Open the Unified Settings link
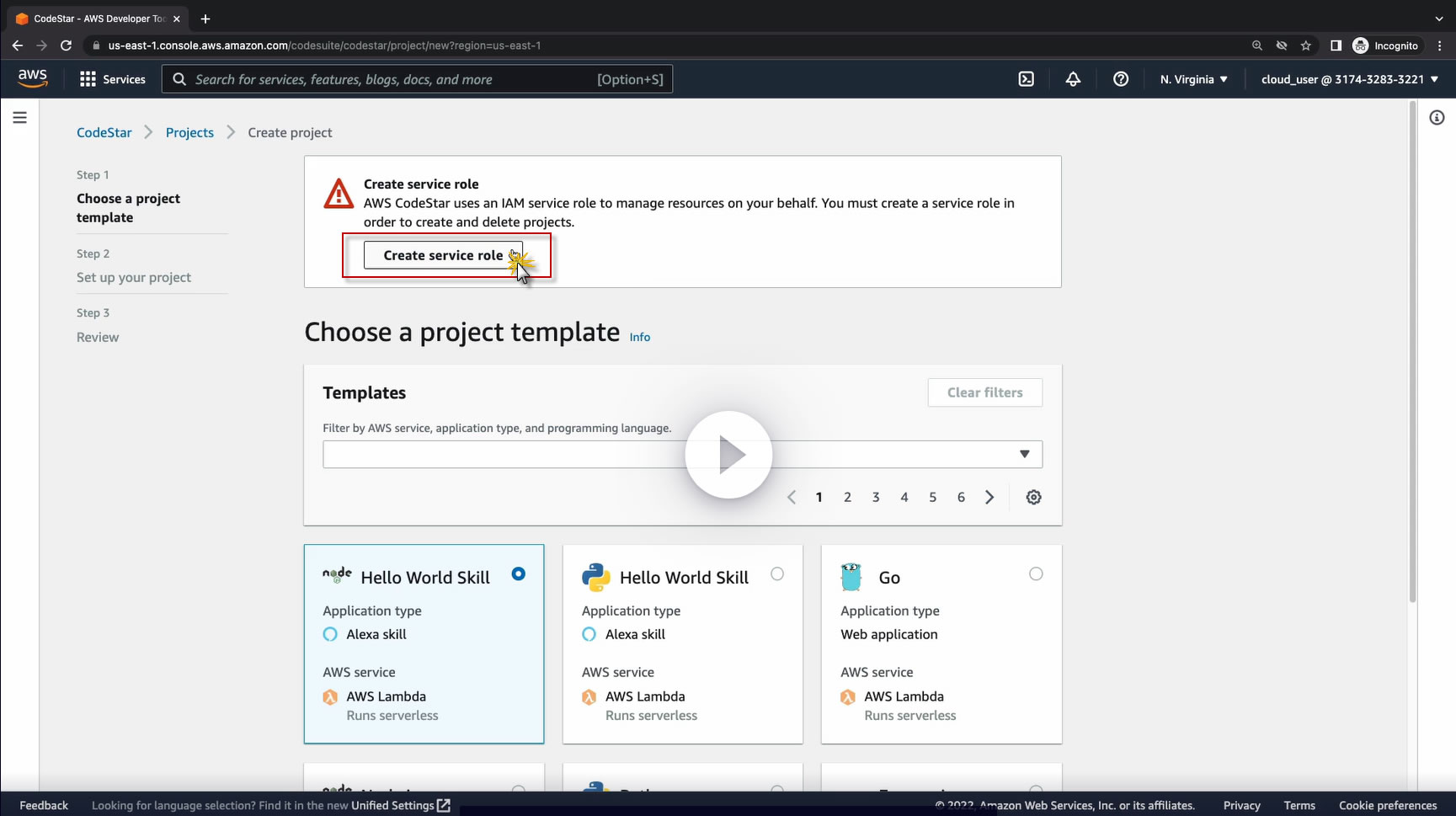The width and height of the screenshot is (1456, 816). coord(392,805)
